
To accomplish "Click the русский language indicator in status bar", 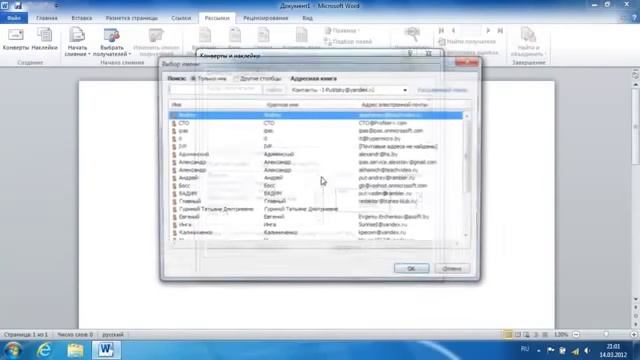I will tap(113, 334).
